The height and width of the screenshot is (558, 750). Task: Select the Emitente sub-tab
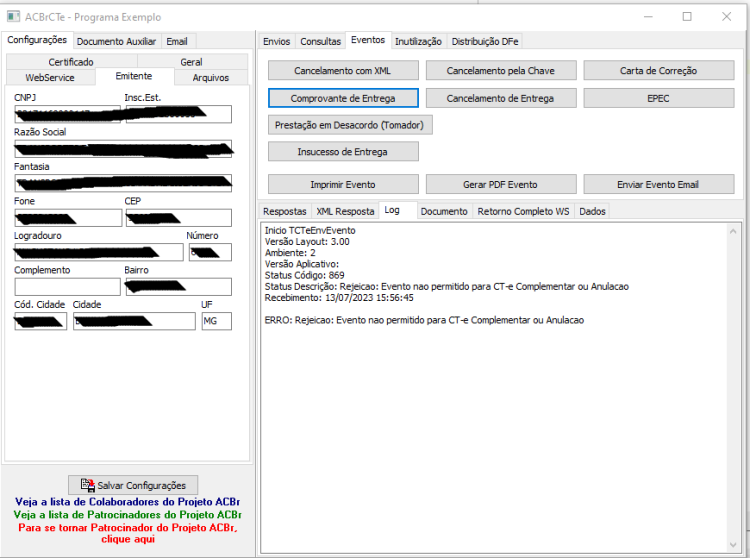coord(134,76)
